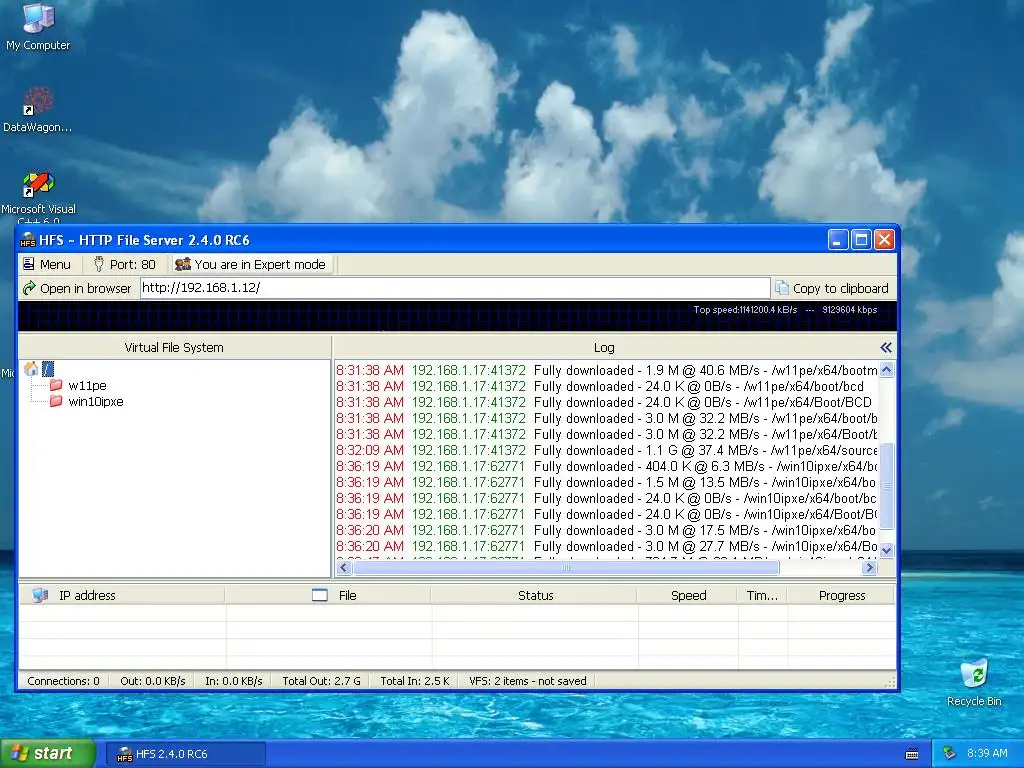Click the log entry at 37.4 MB/s
Screen dimensions: 1024x768
click(x=607, y=450)
